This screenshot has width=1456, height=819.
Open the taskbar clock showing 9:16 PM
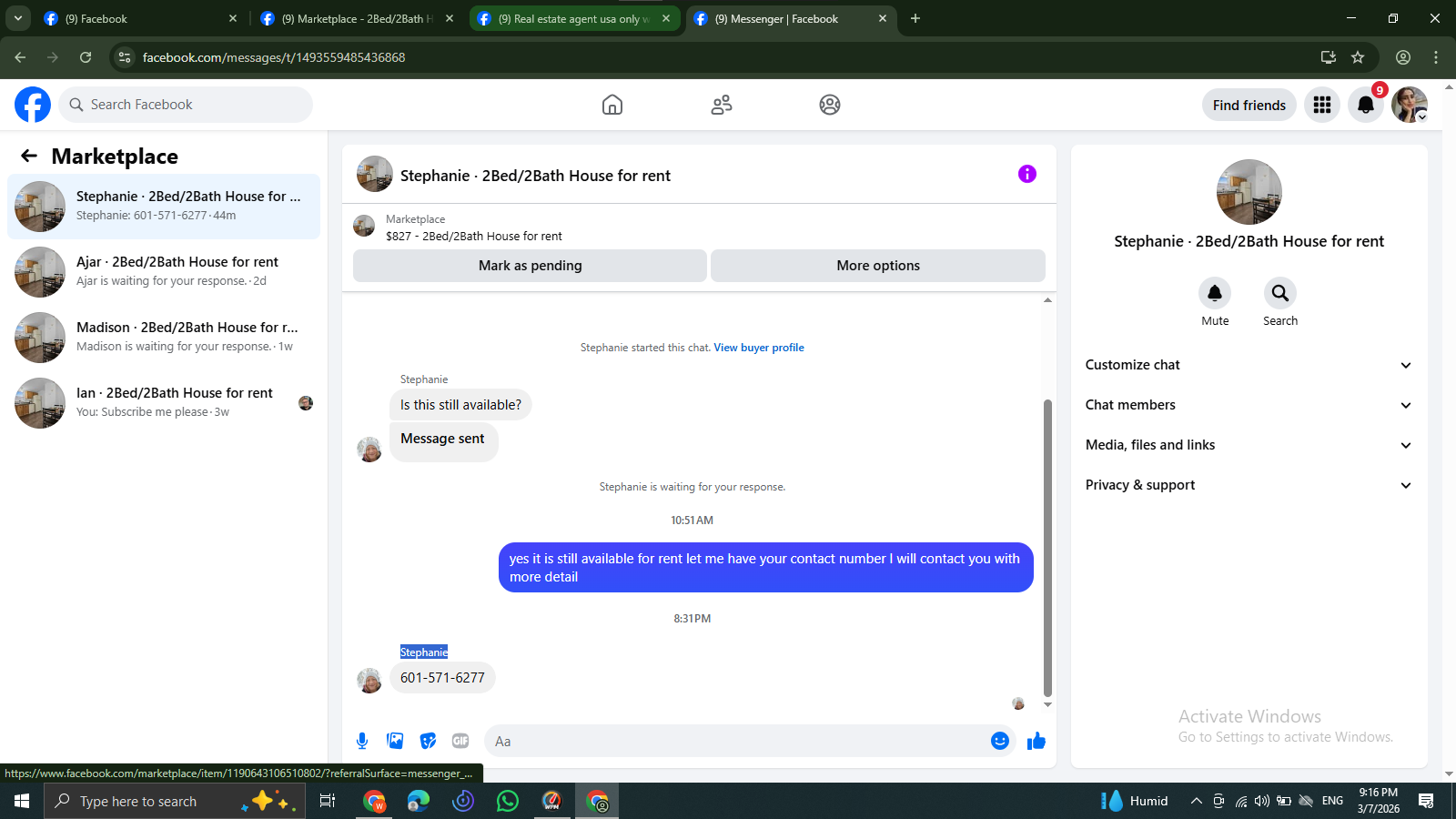pyautogui.click(x=1379, y=801)
